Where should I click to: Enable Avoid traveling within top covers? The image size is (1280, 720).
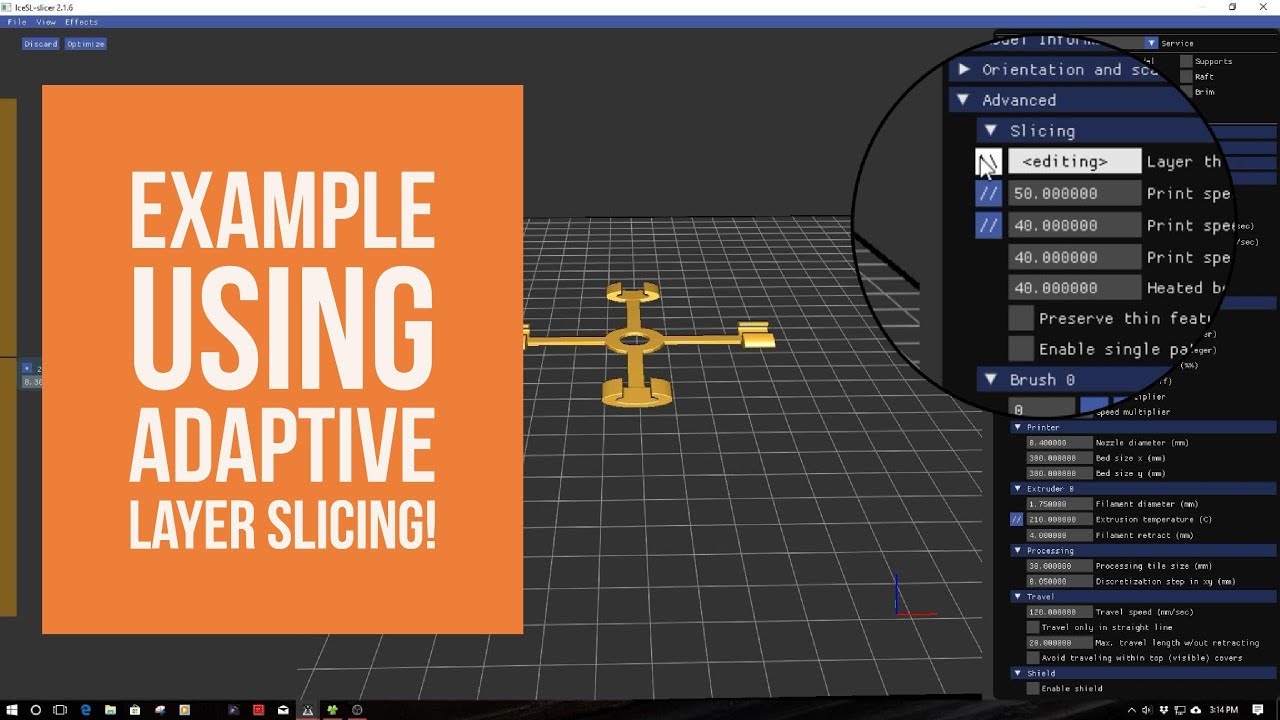tap(1033, 658)
